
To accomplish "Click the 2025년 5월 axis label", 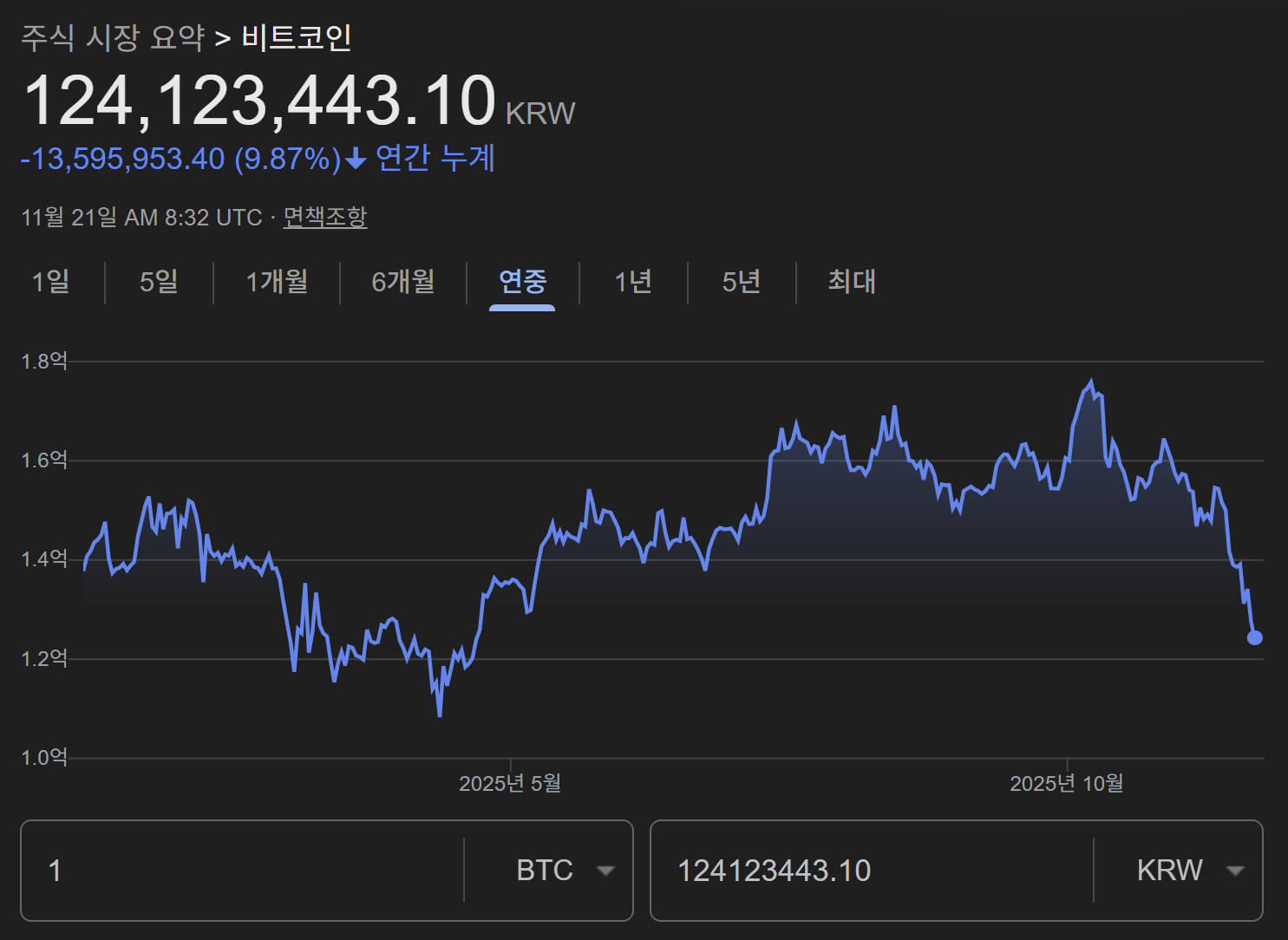I will [510, 784].
